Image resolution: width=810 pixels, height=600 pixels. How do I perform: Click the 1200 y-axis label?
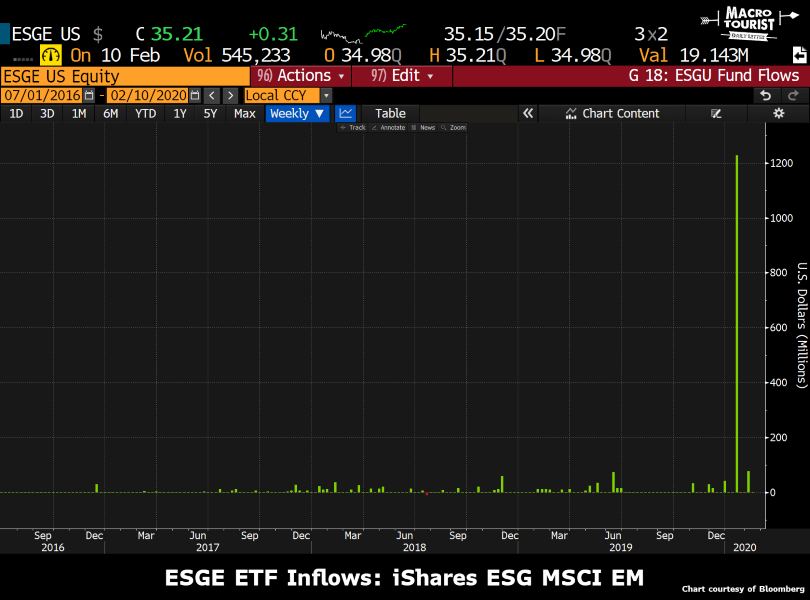pos(781,163)
